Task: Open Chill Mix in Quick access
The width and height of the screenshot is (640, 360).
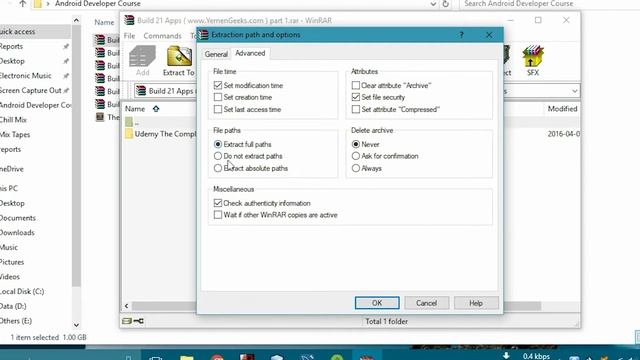Action: click(x=13, y=120)
